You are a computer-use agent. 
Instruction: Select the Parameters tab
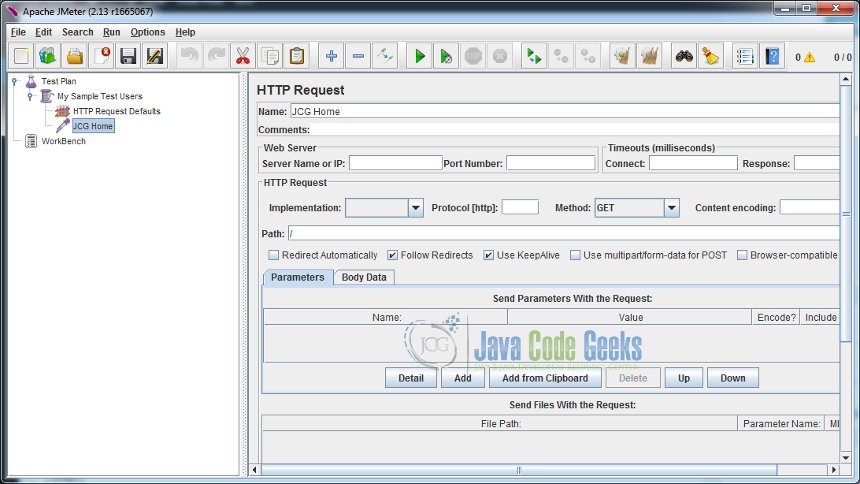297,277
